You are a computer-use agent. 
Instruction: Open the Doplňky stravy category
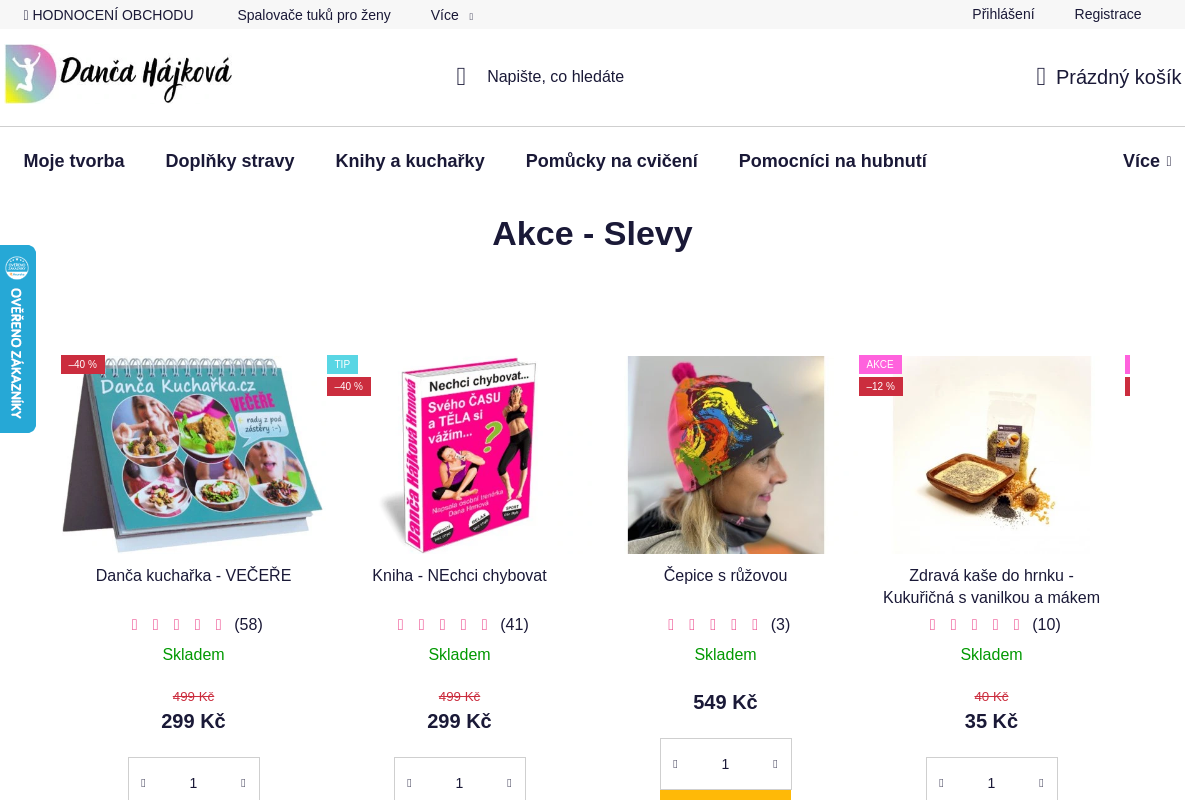230,161
